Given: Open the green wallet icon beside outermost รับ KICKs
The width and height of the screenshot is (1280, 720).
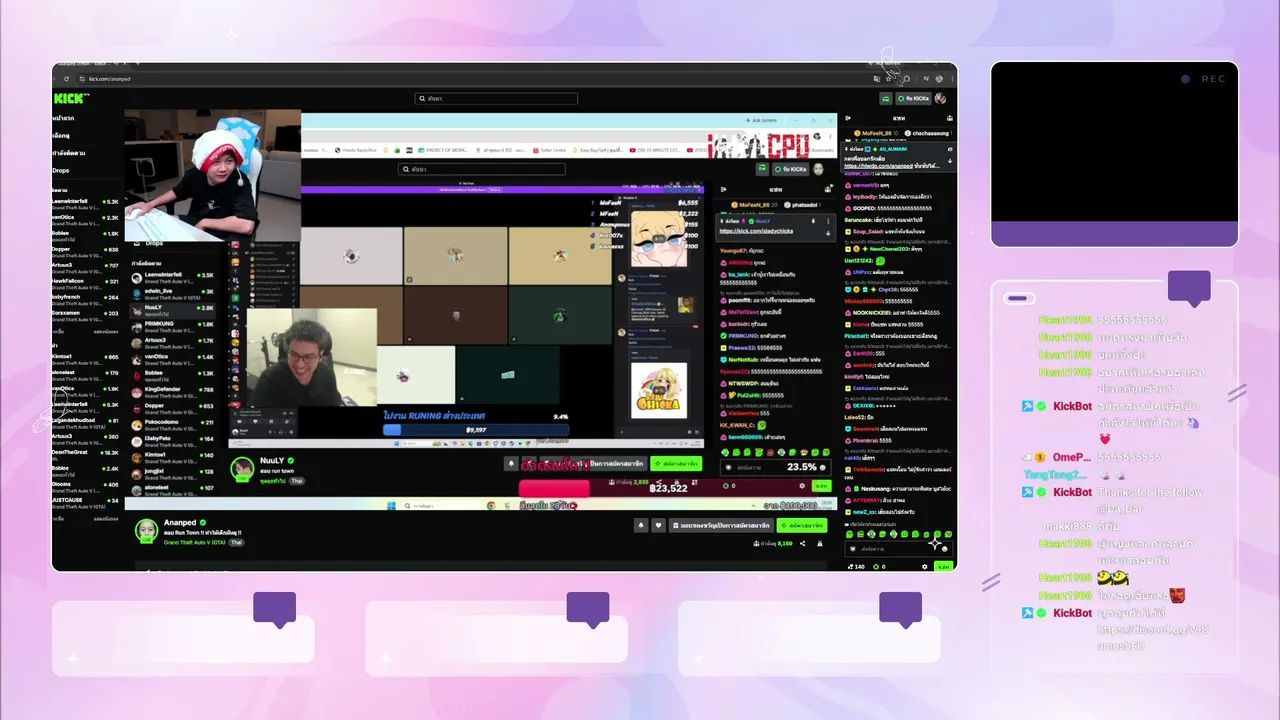Looking at the screenshot, I should [x=886, y=99].
